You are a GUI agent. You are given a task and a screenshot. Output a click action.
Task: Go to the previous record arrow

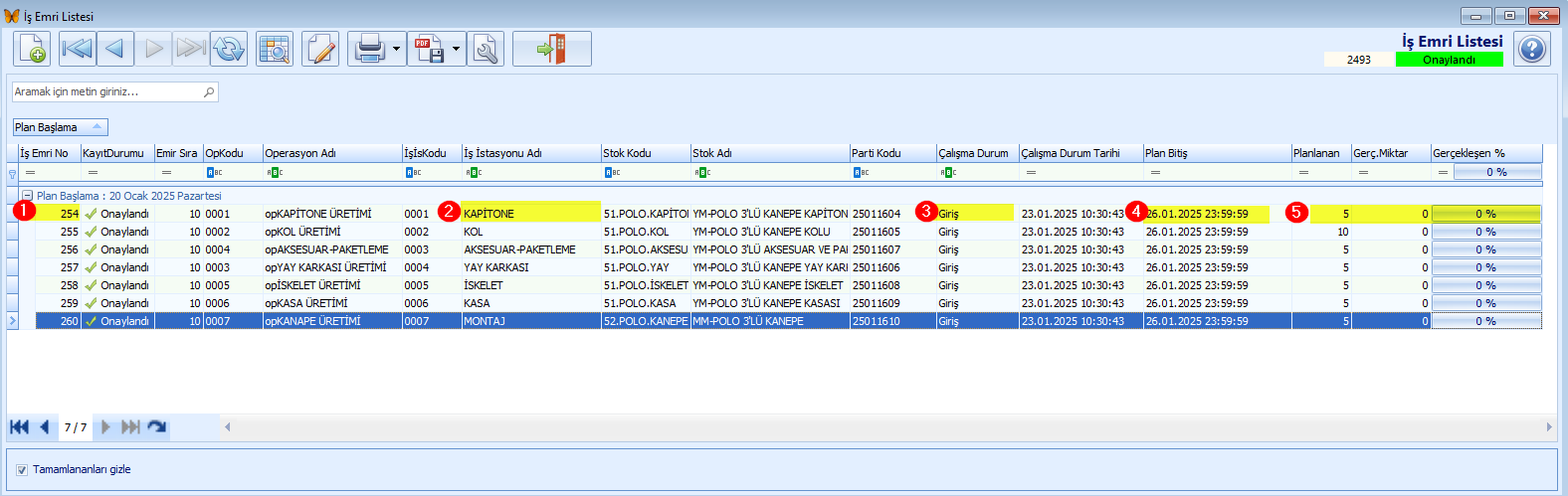pos(114,49)
